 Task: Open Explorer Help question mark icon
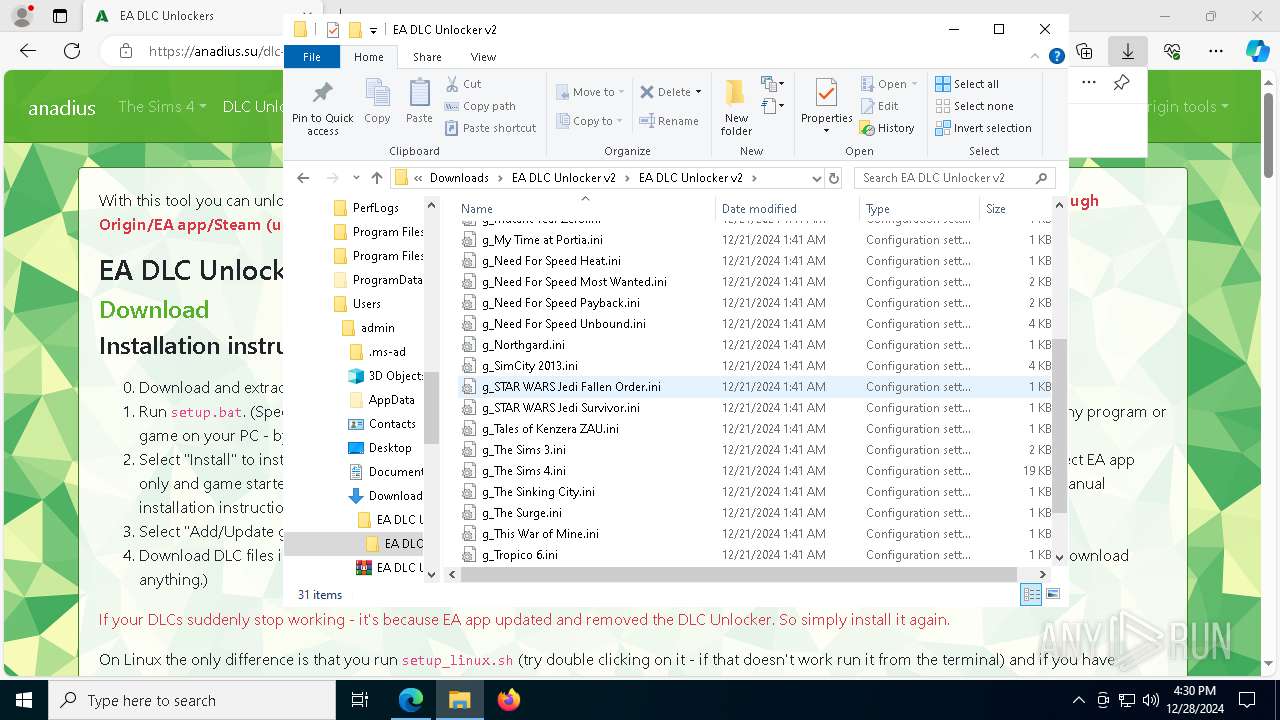(1056, 57)
